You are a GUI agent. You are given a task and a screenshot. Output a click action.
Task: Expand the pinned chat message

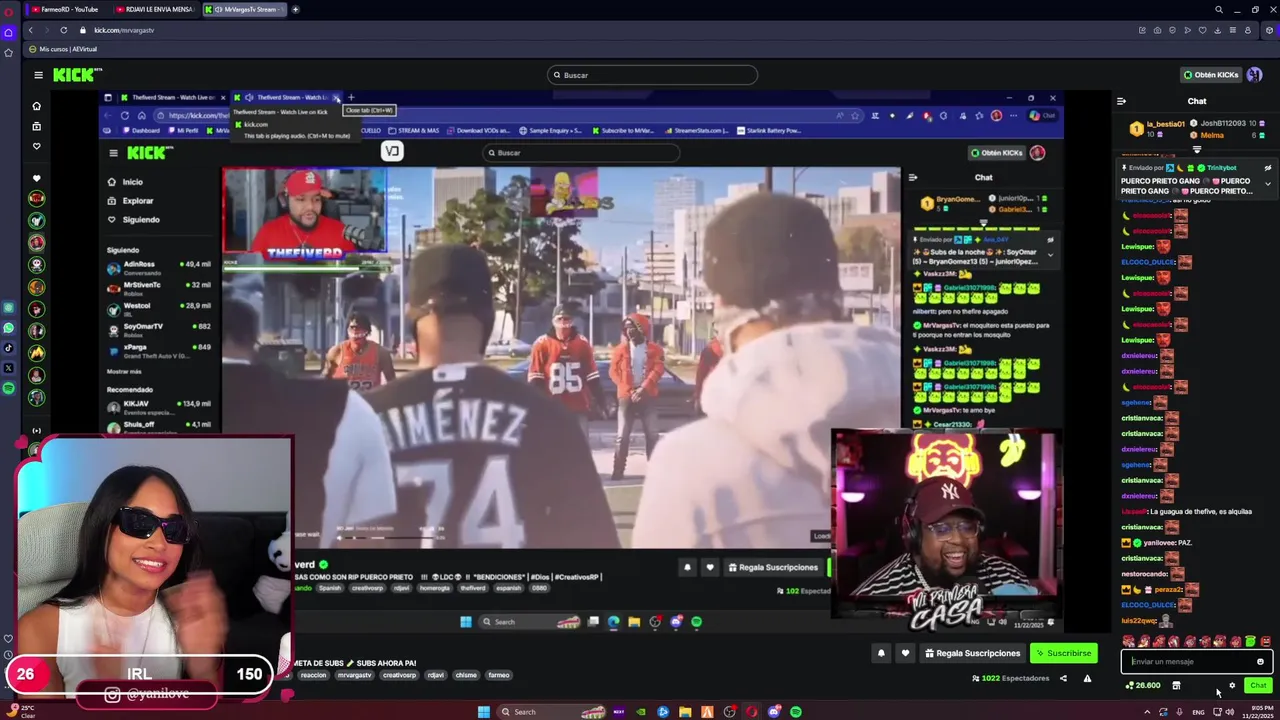(x=1268, y=184)
